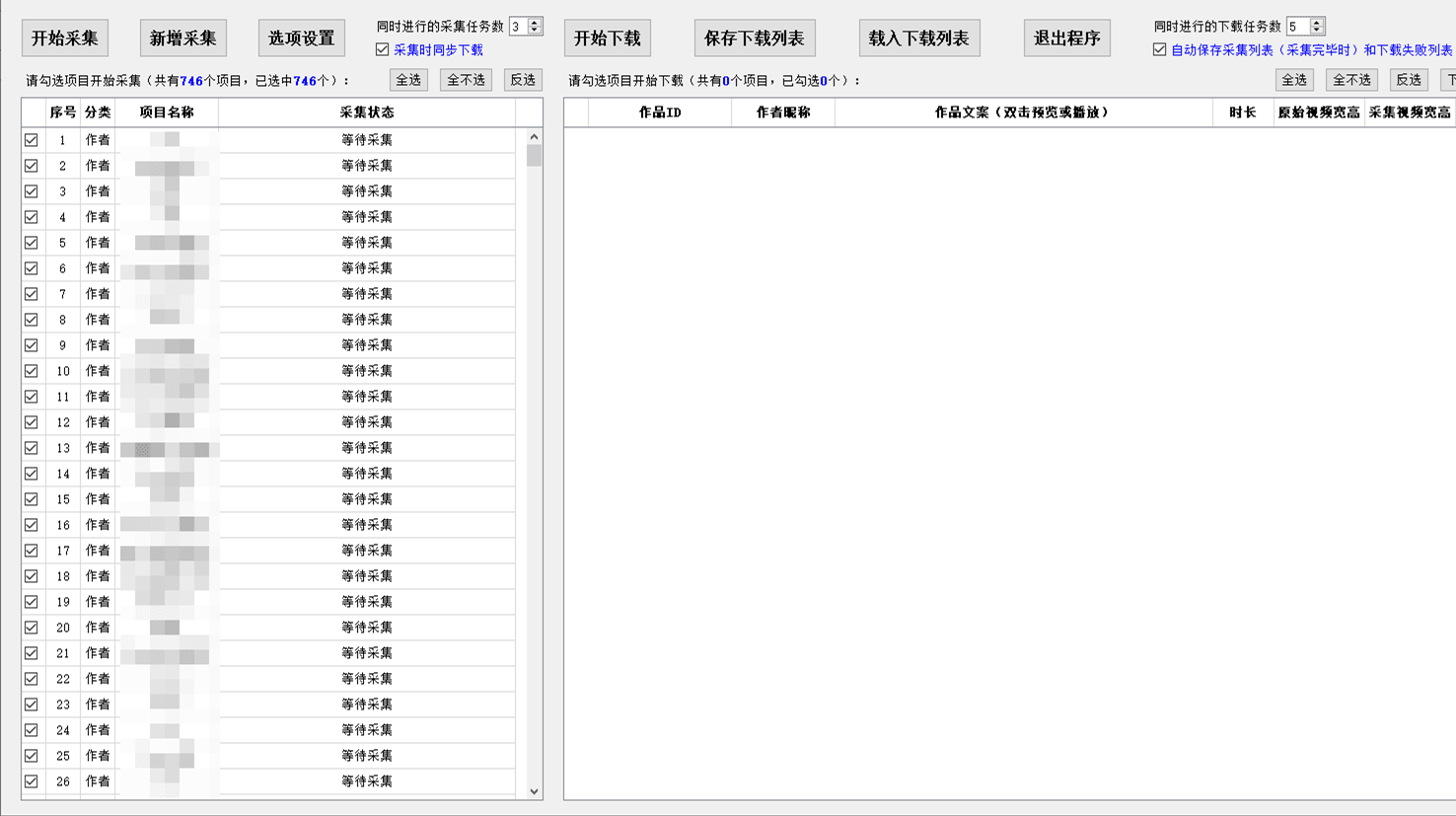Click 全选 above the collection list

408,80
